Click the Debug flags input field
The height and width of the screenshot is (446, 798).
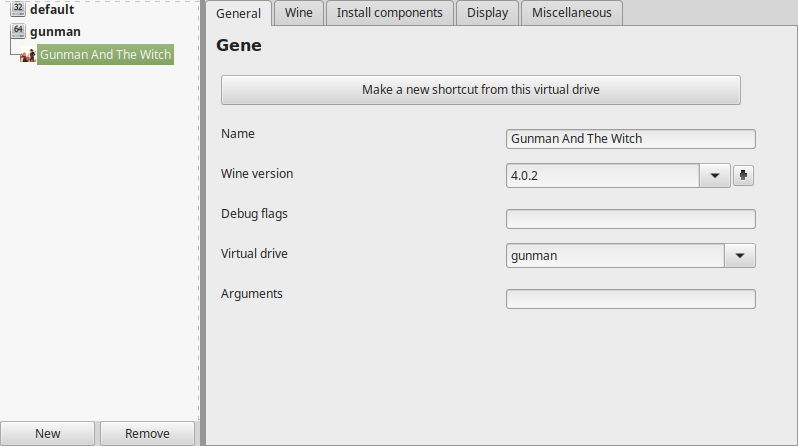coord(631,219)
